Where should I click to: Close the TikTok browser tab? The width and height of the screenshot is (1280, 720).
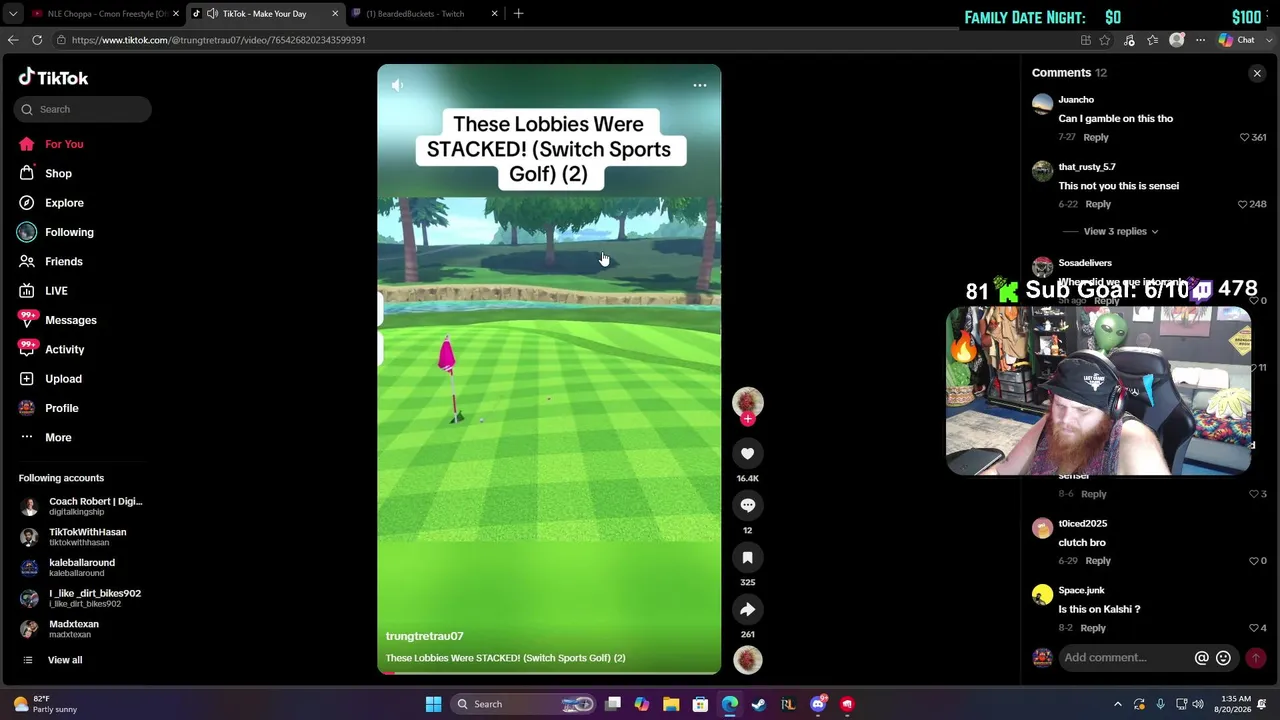tap(334, 14)
